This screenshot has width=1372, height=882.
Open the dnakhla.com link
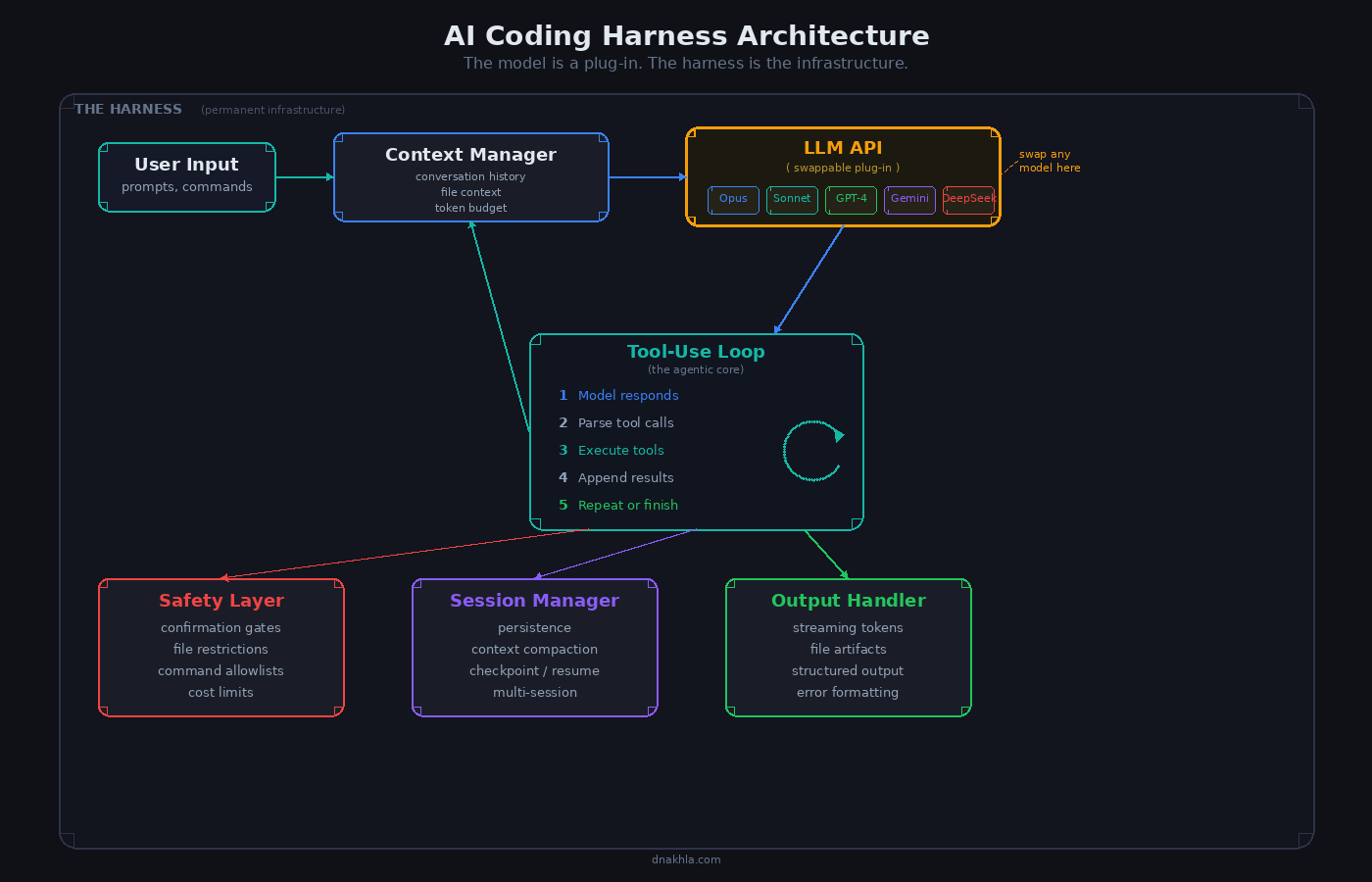[686, 859]
